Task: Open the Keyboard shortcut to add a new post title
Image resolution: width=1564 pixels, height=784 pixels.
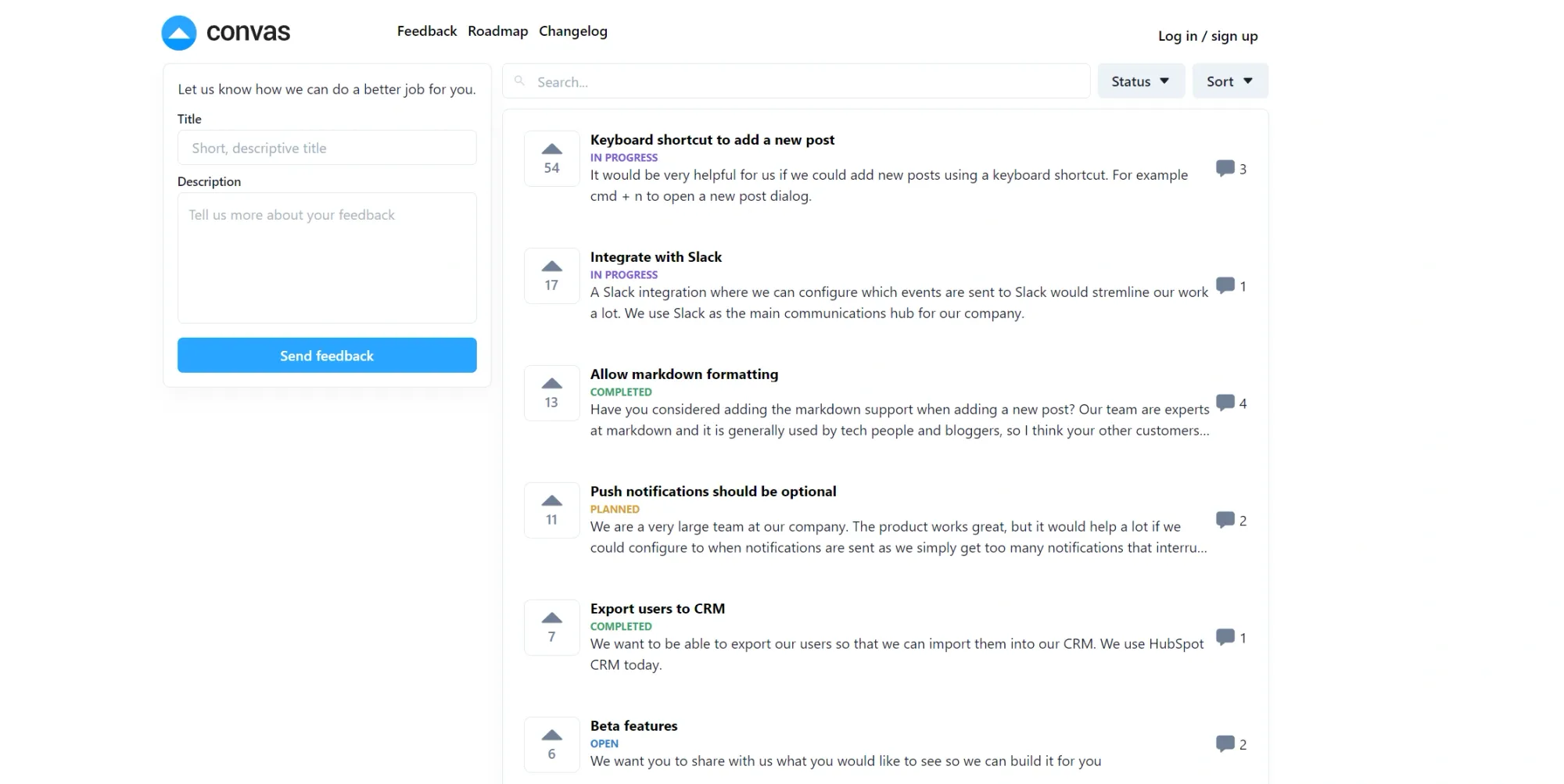Action: coord(712,140)
